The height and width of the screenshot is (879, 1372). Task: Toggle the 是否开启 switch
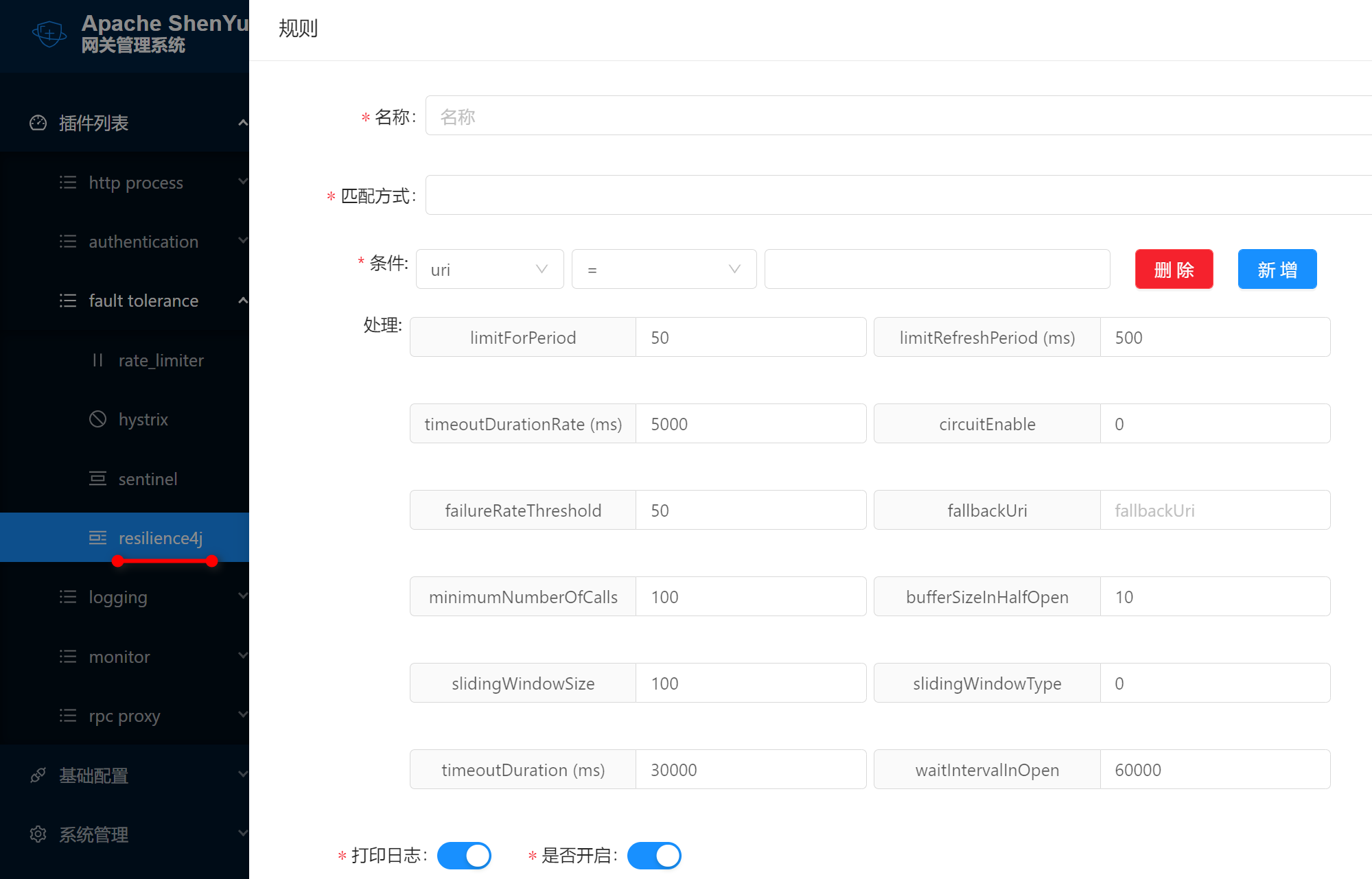[x=654, y=856]
